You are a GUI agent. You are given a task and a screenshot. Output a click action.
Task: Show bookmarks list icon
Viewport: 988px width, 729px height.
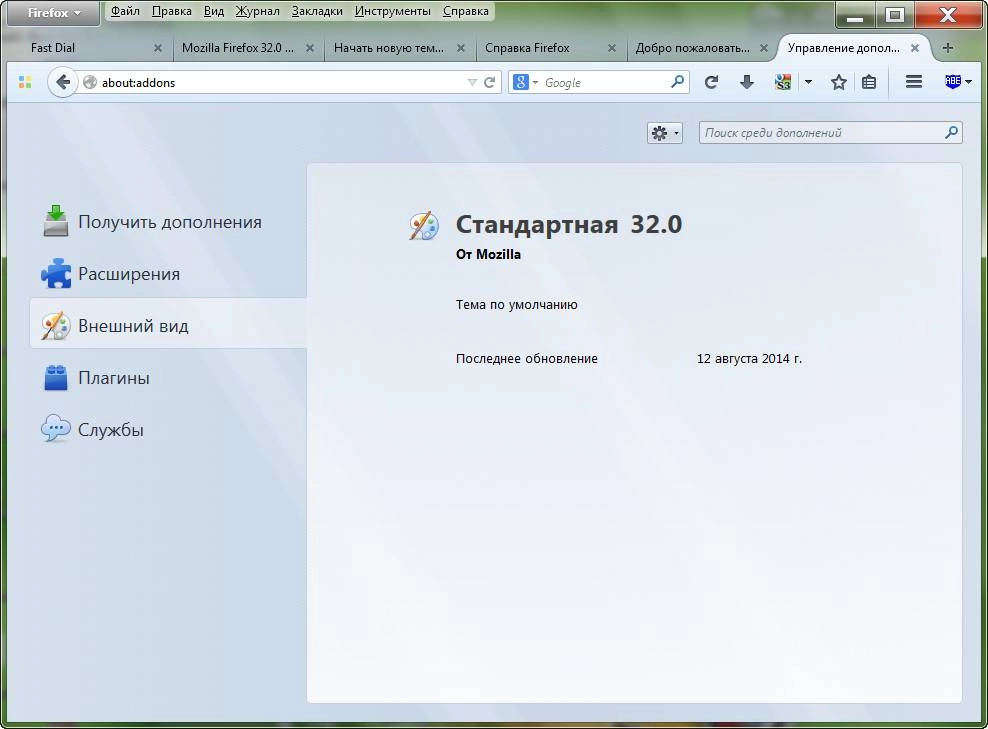[869, 82]
